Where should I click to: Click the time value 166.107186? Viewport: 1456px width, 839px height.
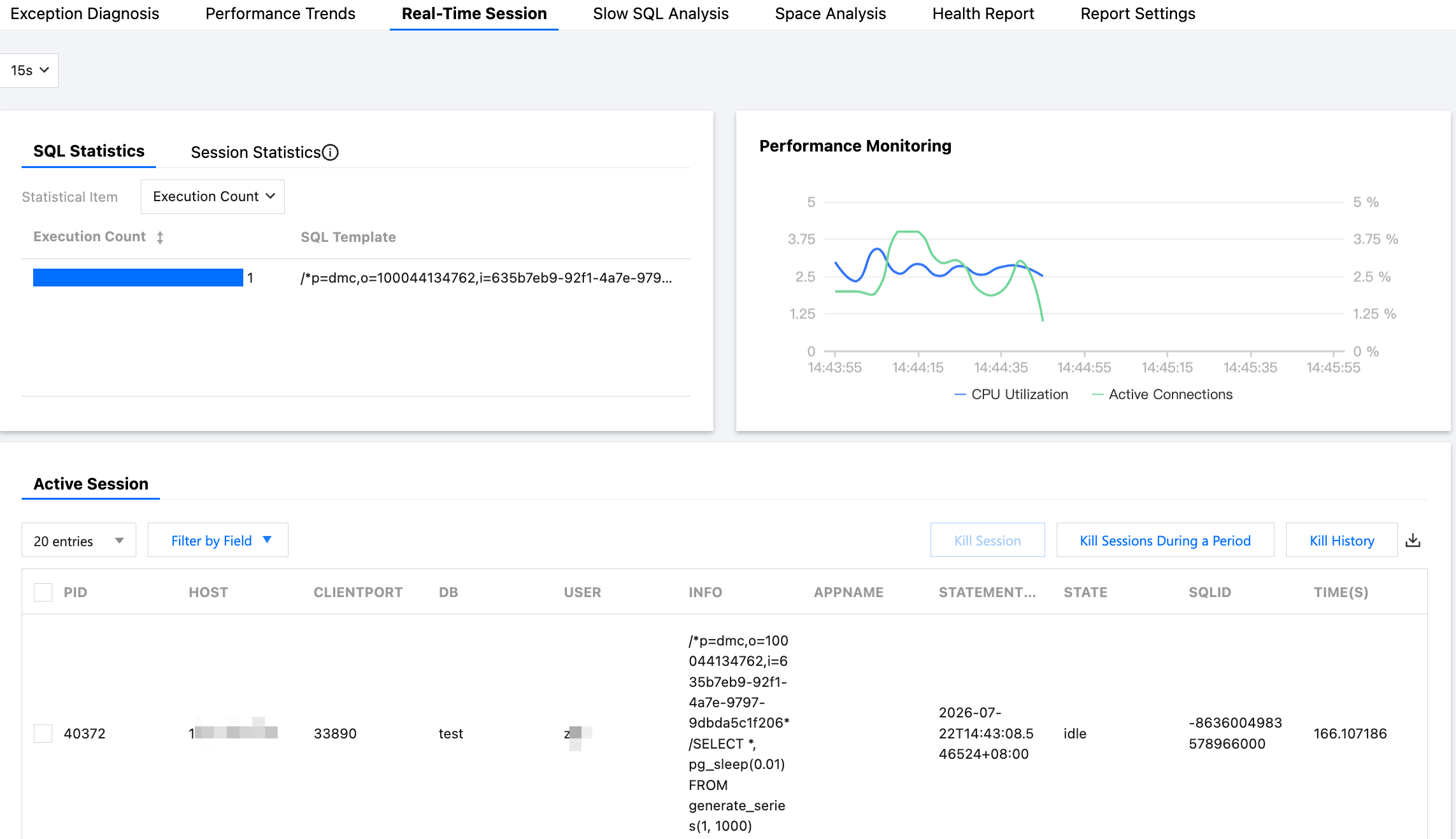click(1350, 733)
